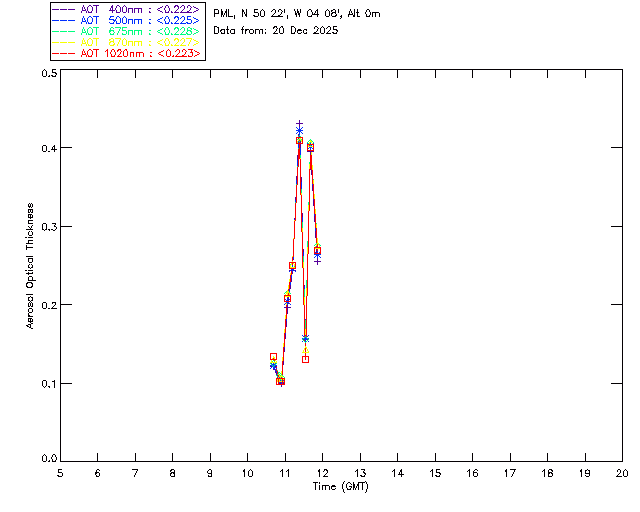
Task: Click the y-axis value 0.1
Action: point(49,384)
